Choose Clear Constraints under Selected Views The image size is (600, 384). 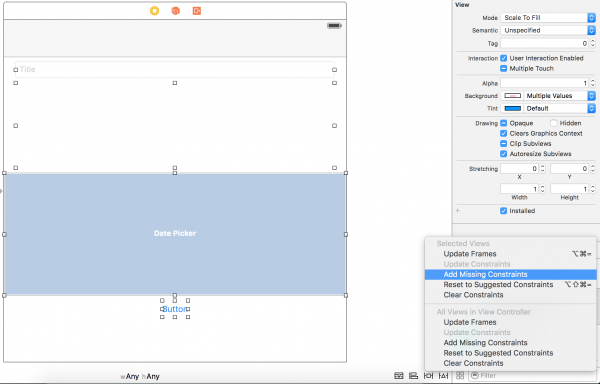[510, 295]
